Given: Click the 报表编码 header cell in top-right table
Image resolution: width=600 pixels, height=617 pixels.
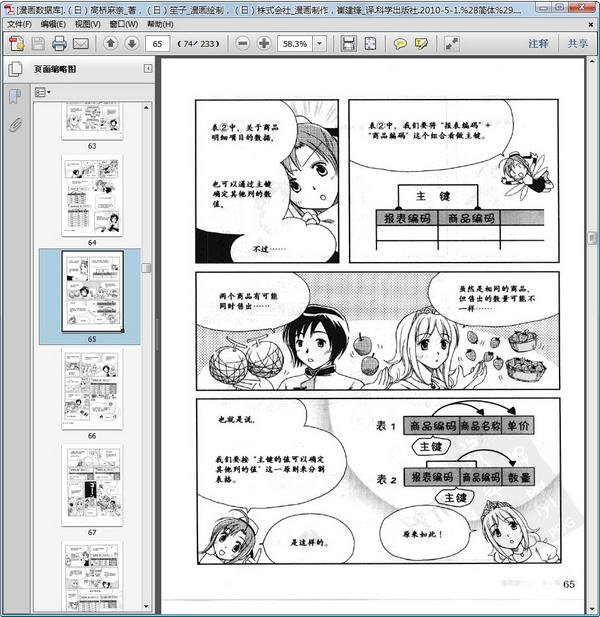Looking at the screenshot, I should pyautogui.click(x=407, y=218).
